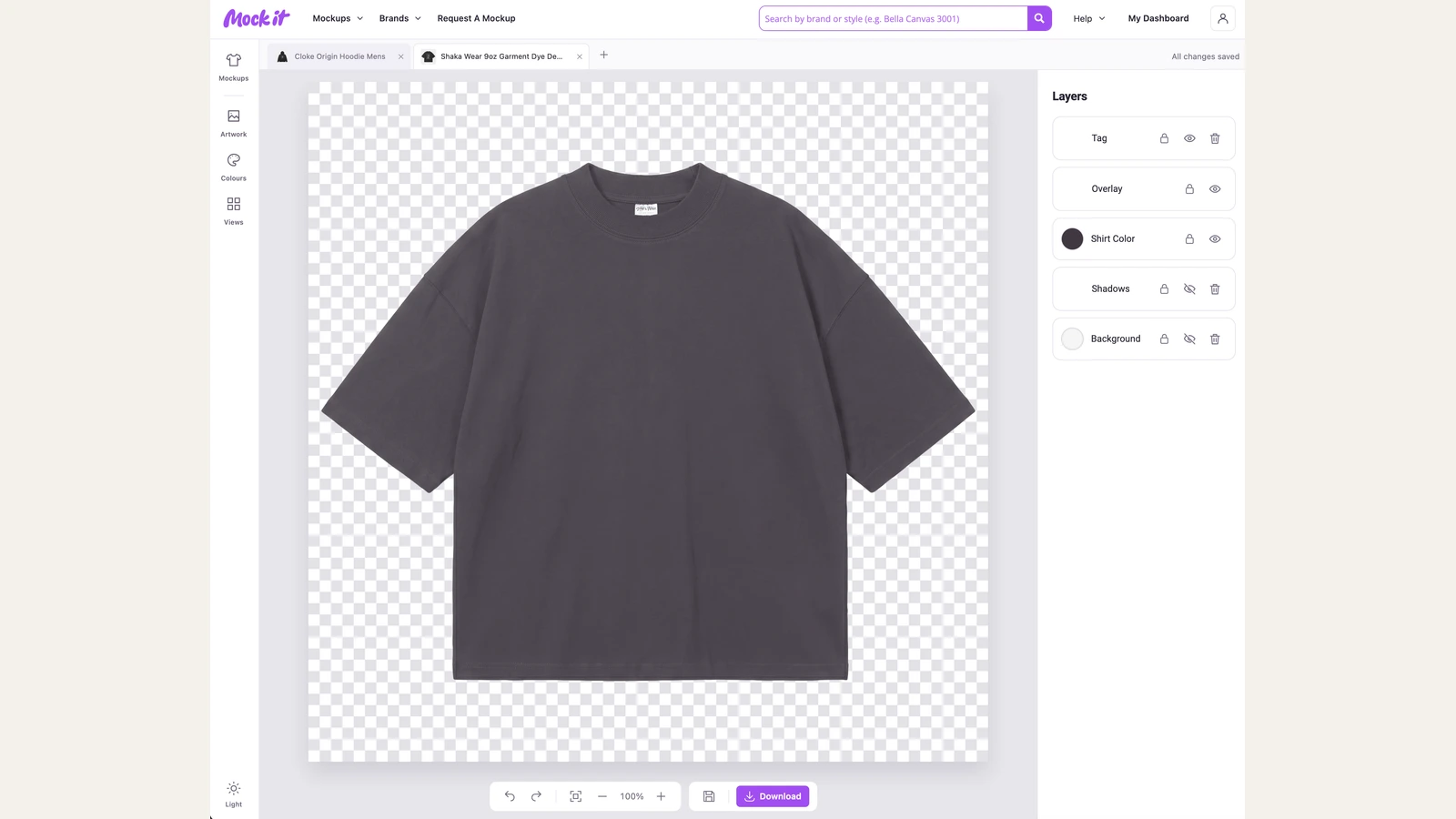1456x819 pixels.
Task: Switch the Light theme toggle
Action: point(234,794)
